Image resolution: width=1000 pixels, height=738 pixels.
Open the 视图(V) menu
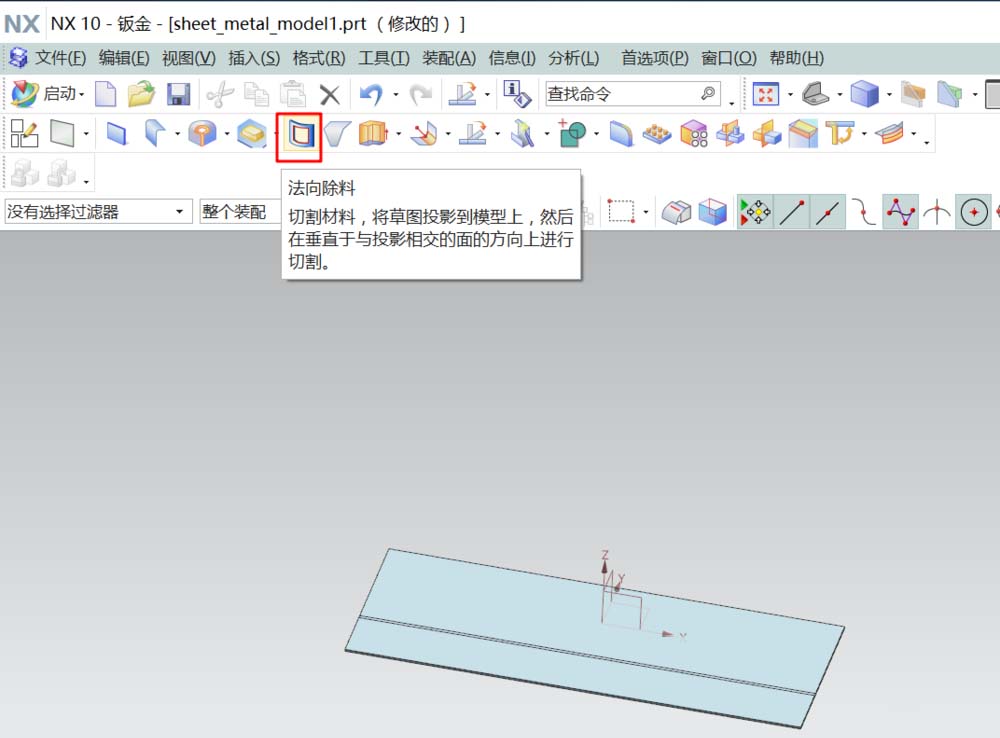(x=189, y=58)
